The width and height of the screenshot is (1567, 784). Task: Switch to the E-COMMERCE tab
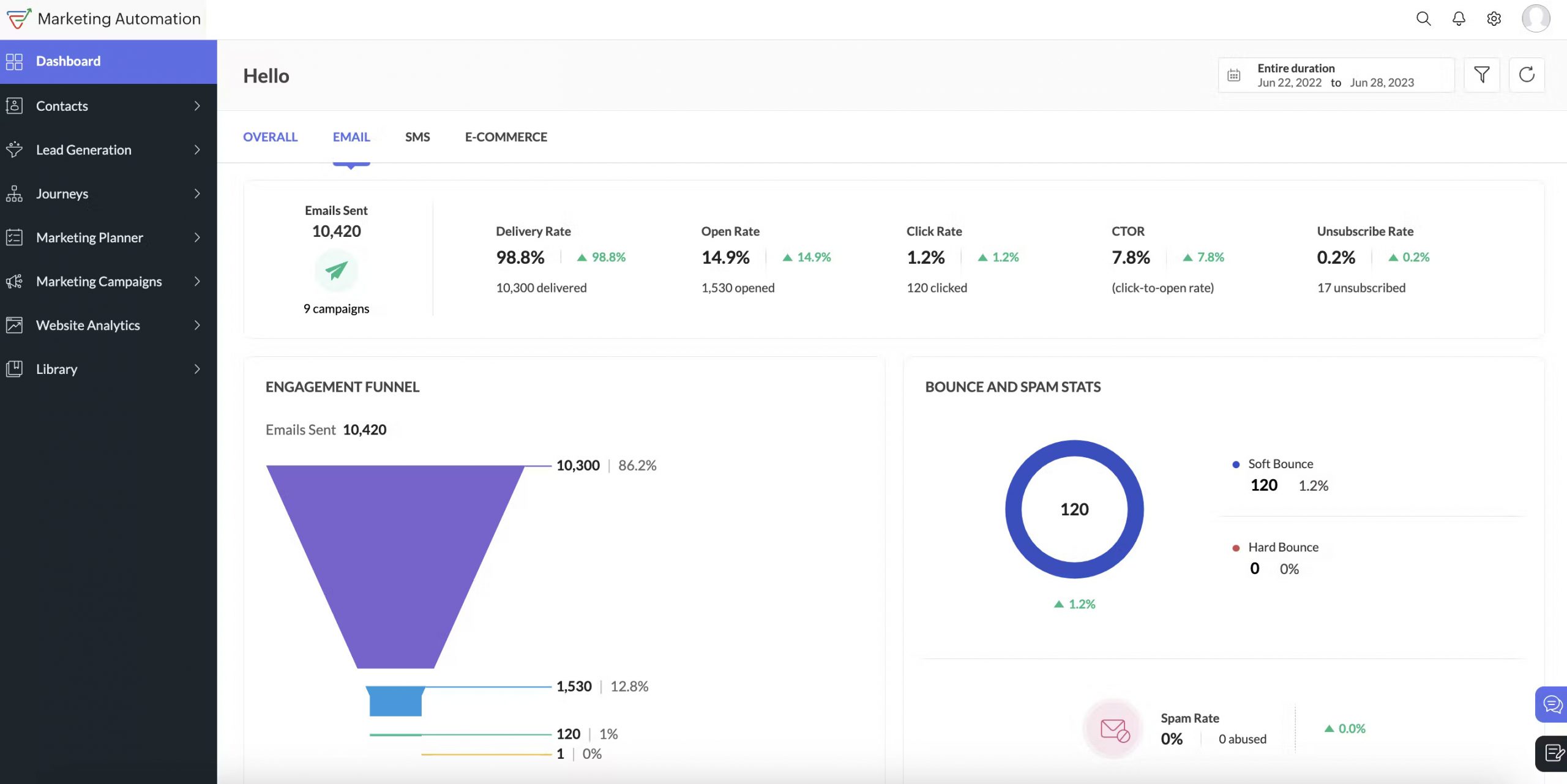[506, 137]
